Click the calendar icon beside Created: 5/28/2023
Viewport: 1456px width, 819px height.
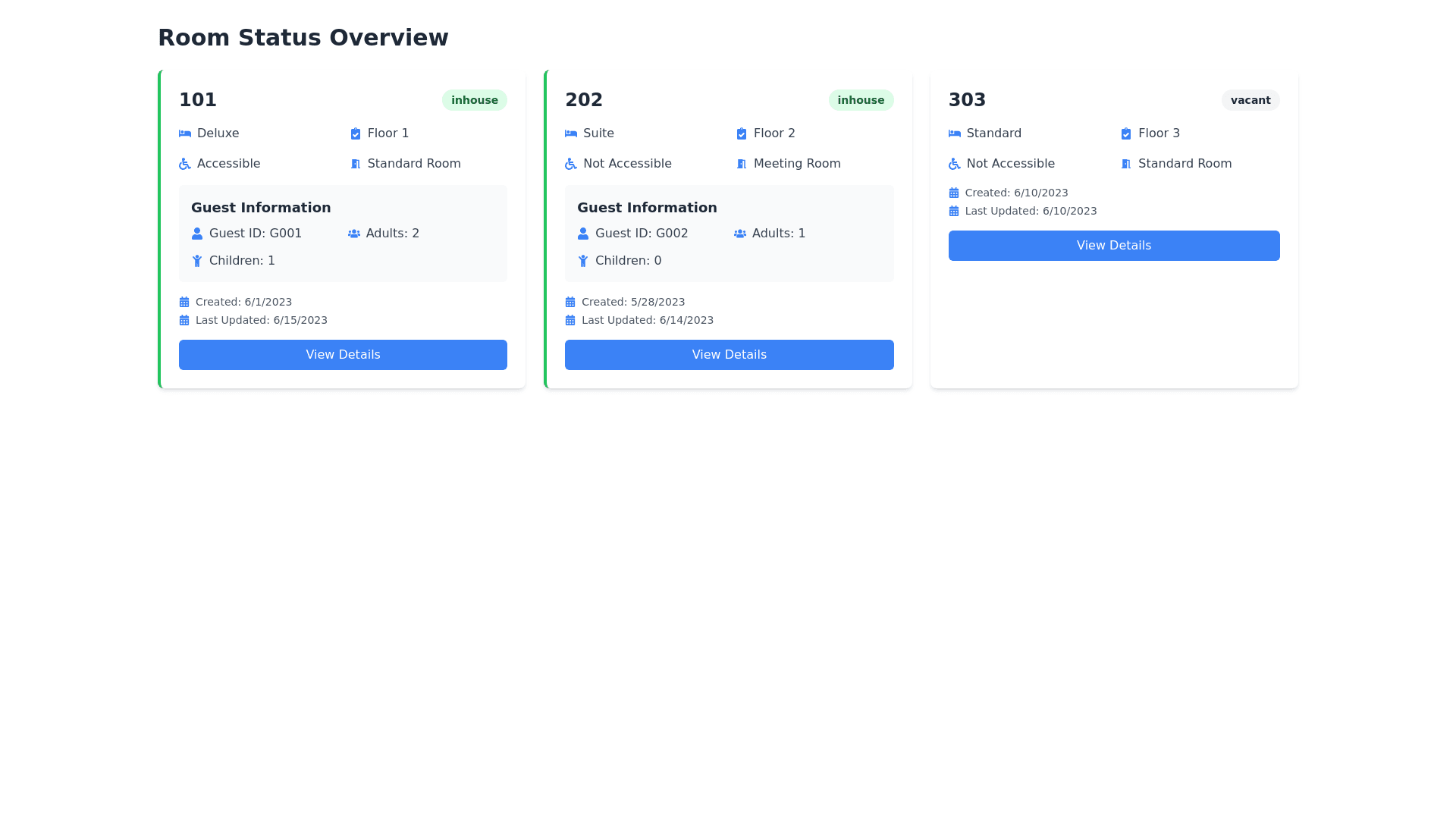click(x=570, y=302)
